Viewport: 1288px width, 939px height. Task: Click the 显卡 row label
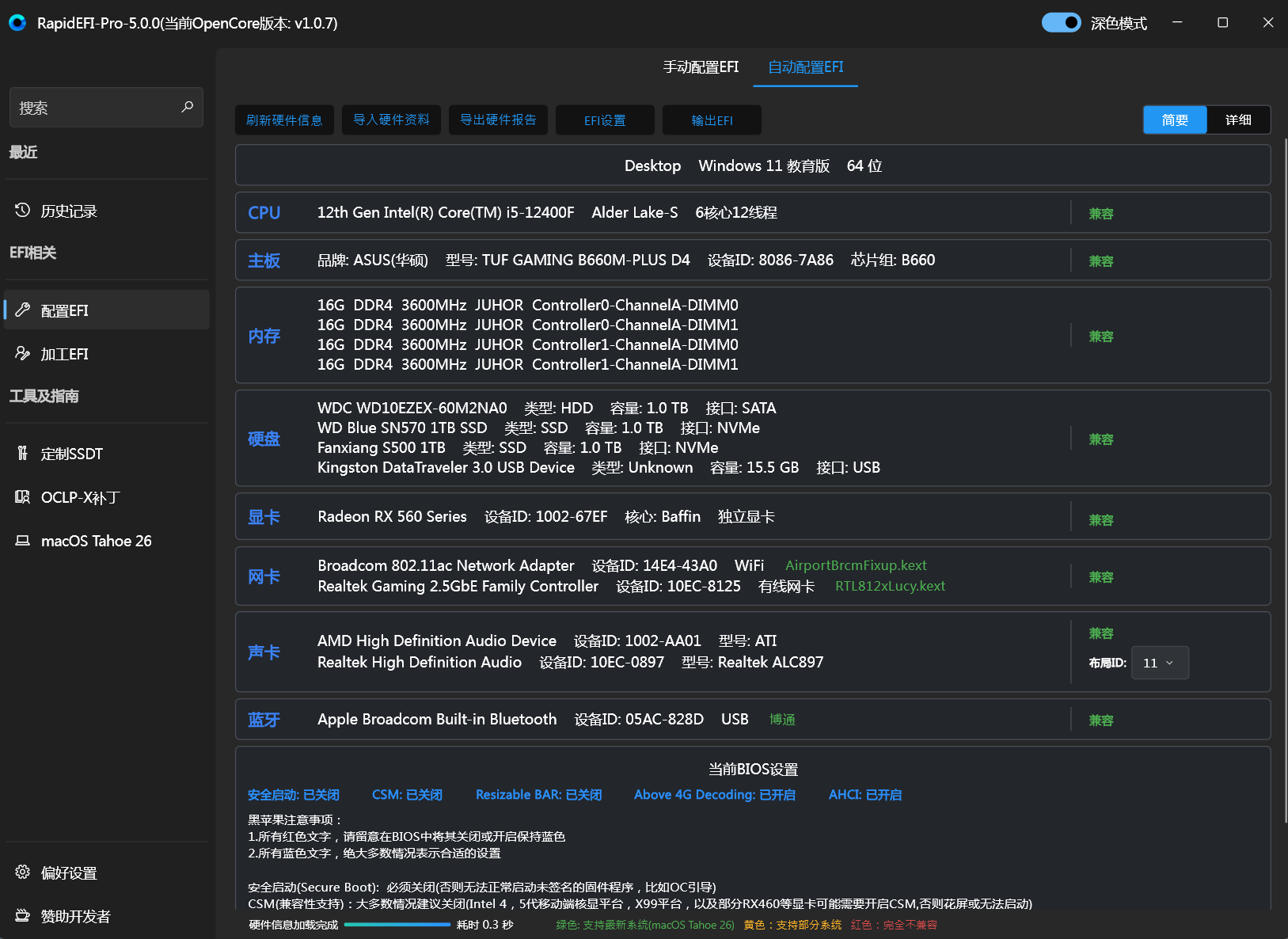point(264,517)
